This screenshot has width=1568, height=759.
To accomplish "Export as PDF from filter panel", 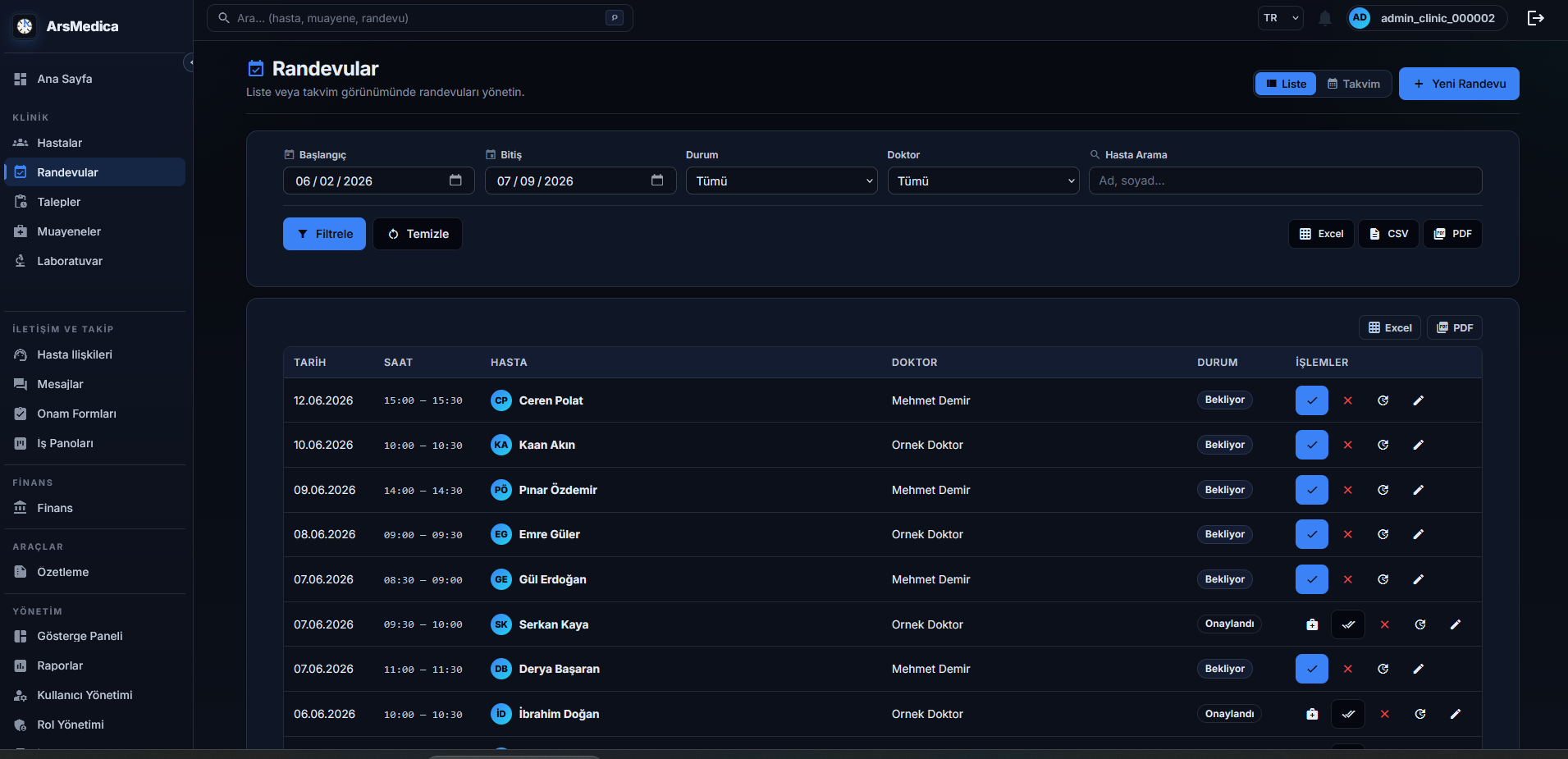I will point(1452,234).
